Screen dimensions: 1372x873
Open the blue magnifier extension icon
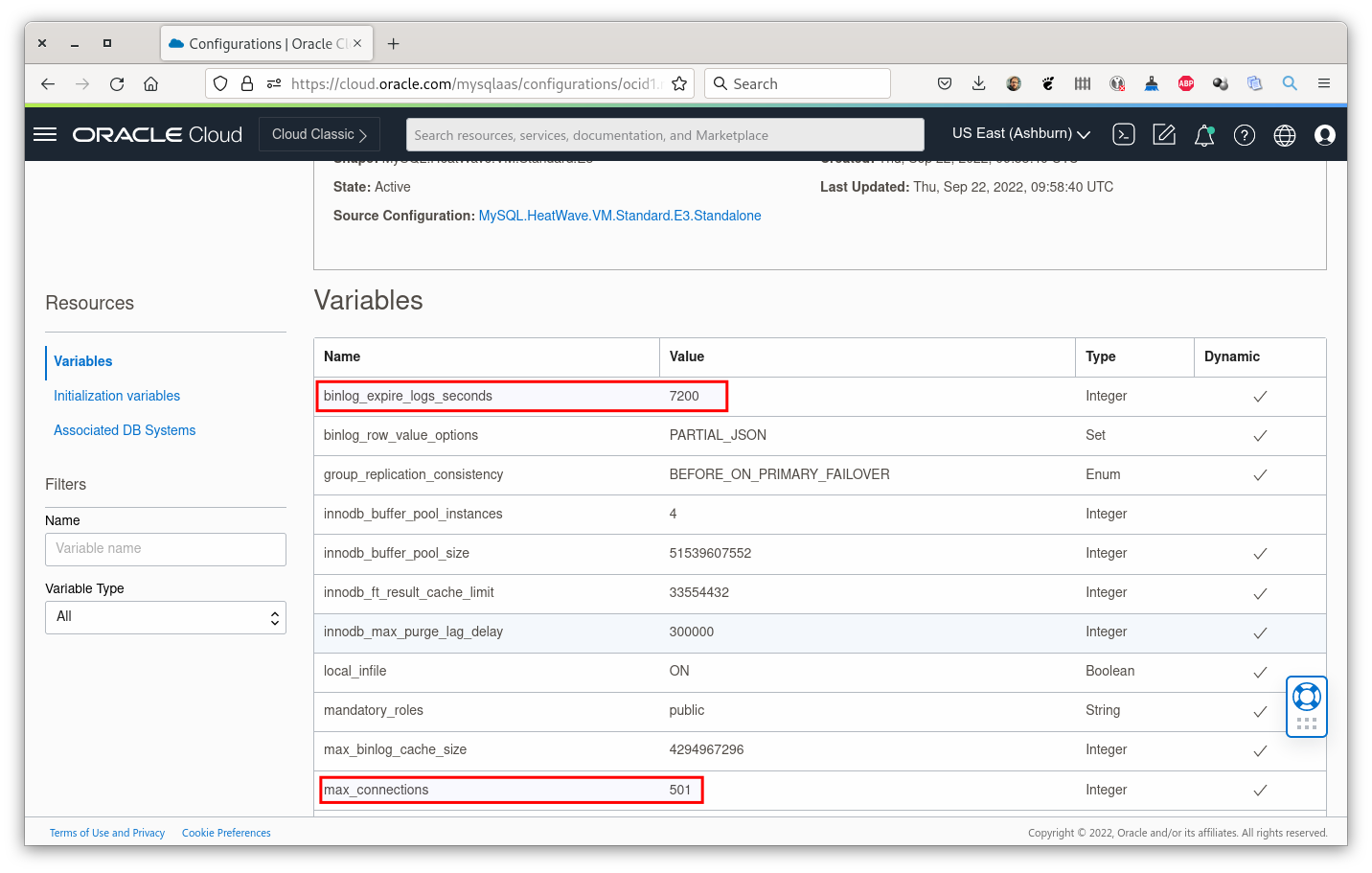1290,84
